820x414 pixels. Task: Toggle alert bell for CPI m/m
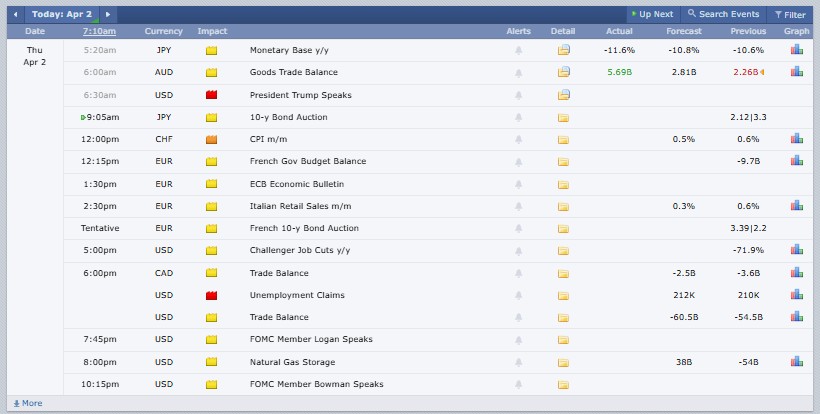pyautogui.click(x=518, y=139)
